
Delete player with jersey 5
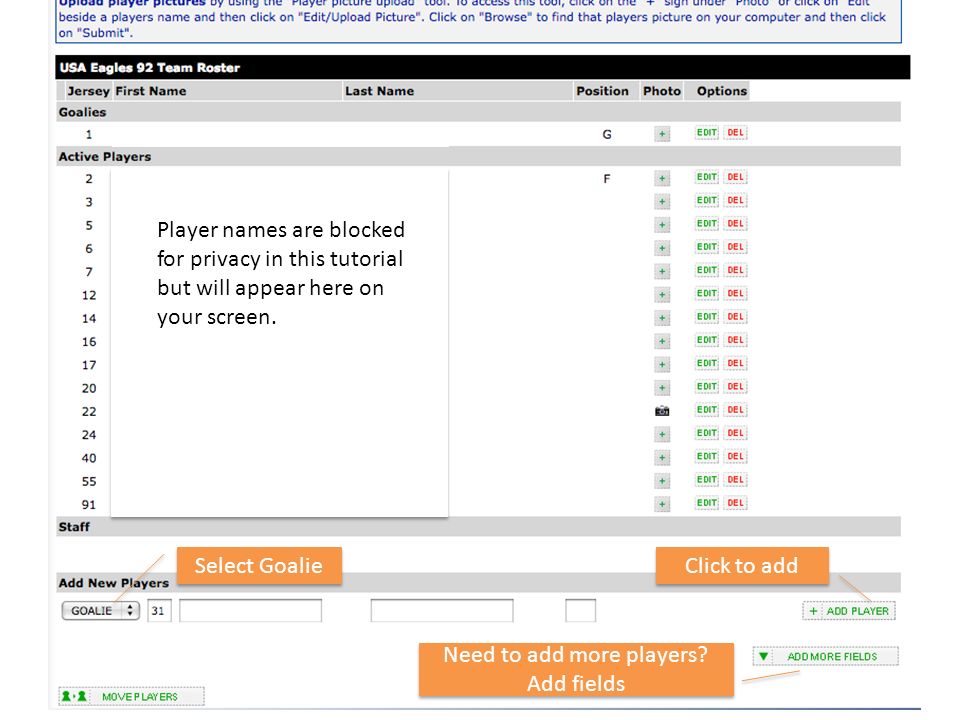pyautogui.click(x=735, y=224)
